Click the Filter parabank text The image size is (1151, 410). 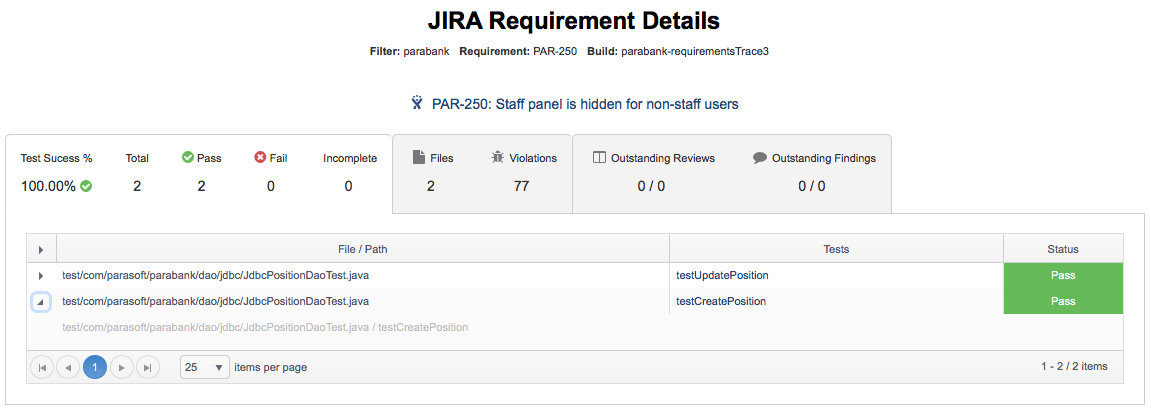coord(409,53)
